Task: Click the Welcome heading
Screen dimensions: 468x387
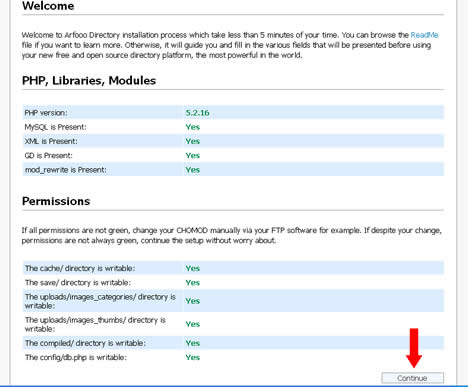Action: 48,6
